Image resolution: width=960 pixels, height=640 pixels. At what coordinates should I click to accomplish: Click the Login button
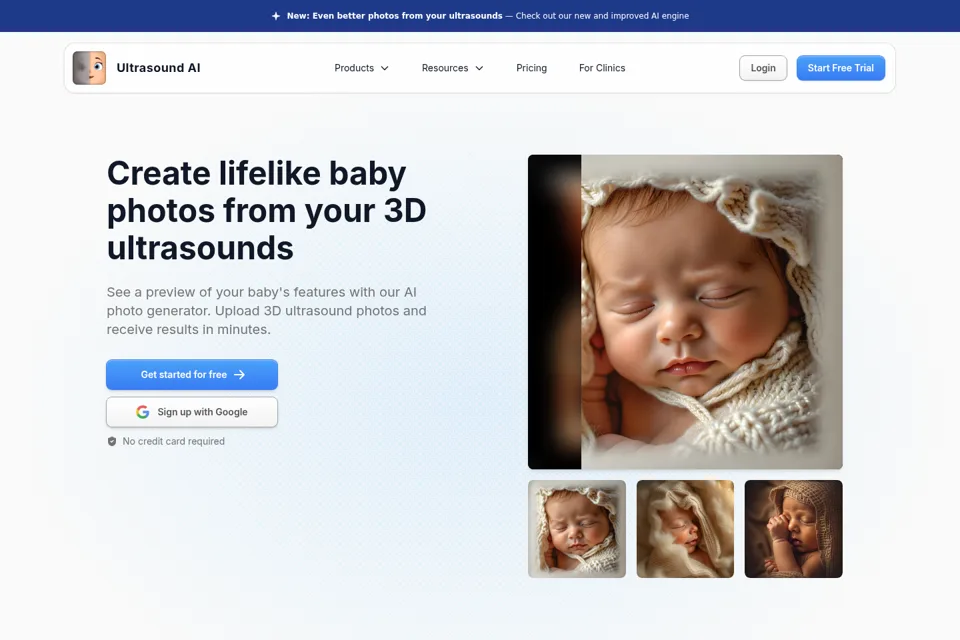click(763, 68)
